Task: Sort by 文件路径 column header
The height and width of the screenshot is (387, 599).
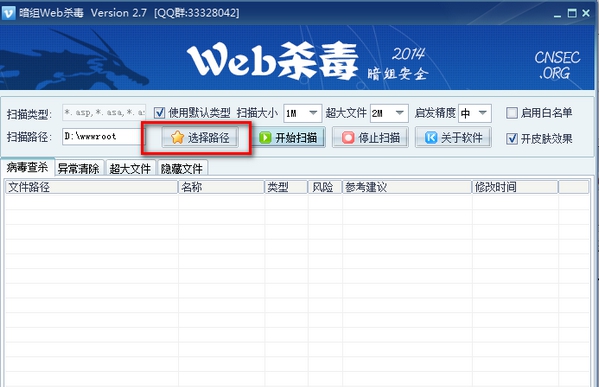Action: tap(92, 187)
